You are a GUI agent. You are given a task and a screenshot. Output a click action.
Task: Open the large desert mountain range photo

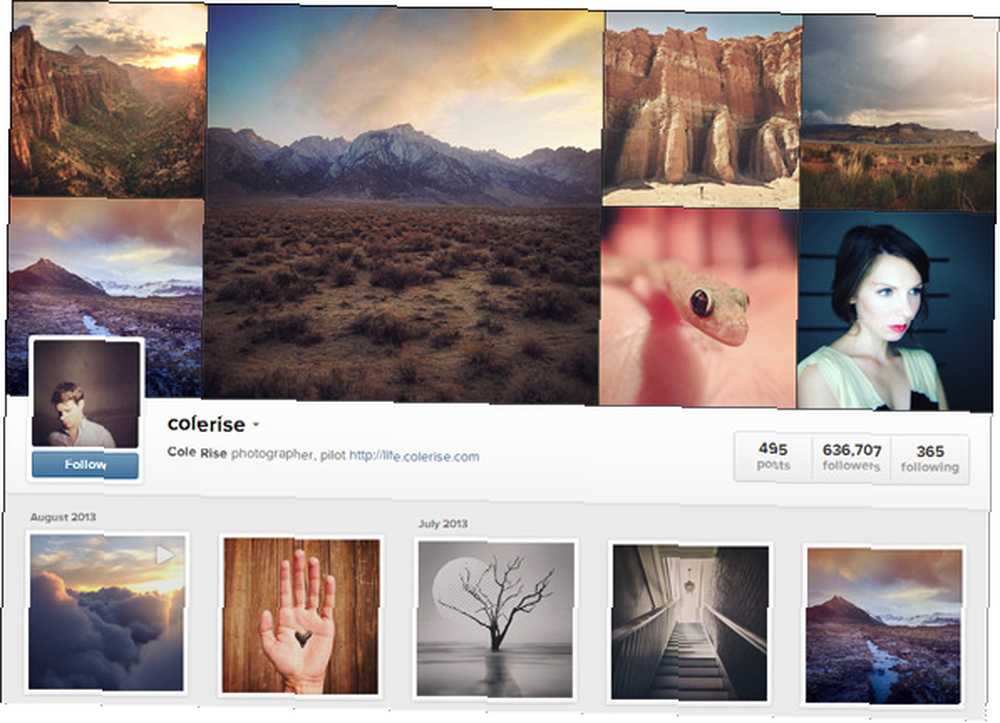click(404, 205)
